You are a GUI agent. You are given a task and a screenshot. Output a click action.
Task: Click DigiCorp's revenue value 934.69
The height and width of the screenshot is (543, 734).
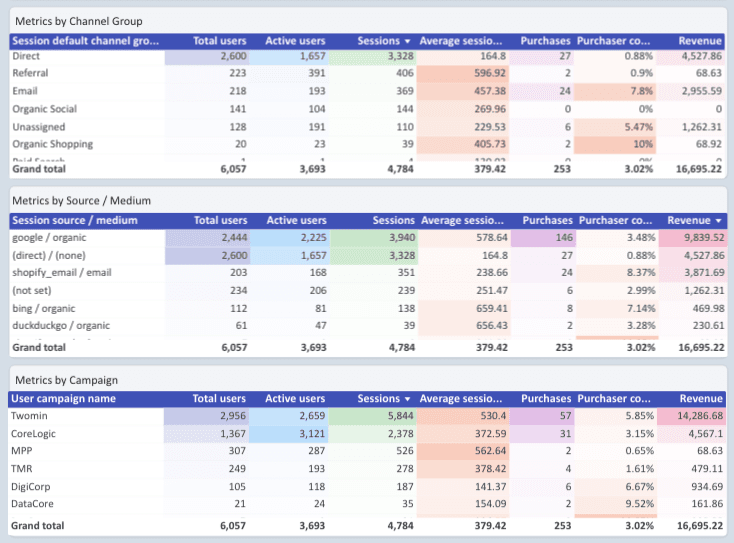[691, 486]
